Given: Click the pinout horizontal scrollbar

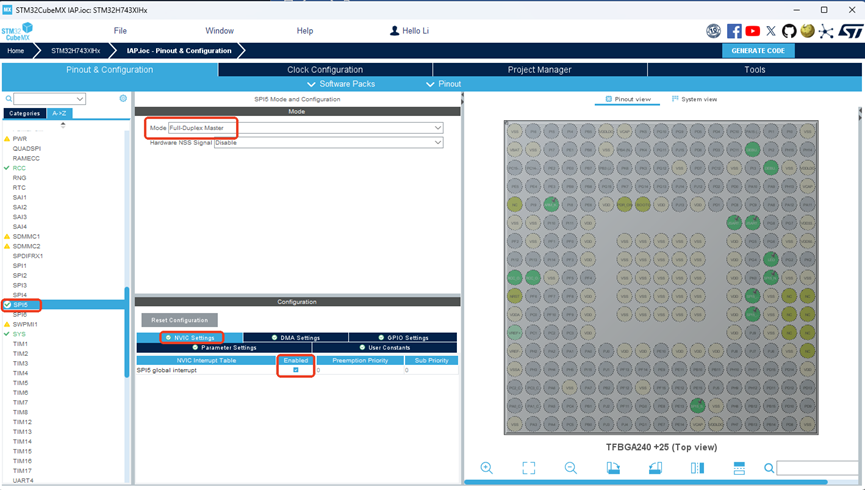Looking at the screenshot, I should (645, 482).
